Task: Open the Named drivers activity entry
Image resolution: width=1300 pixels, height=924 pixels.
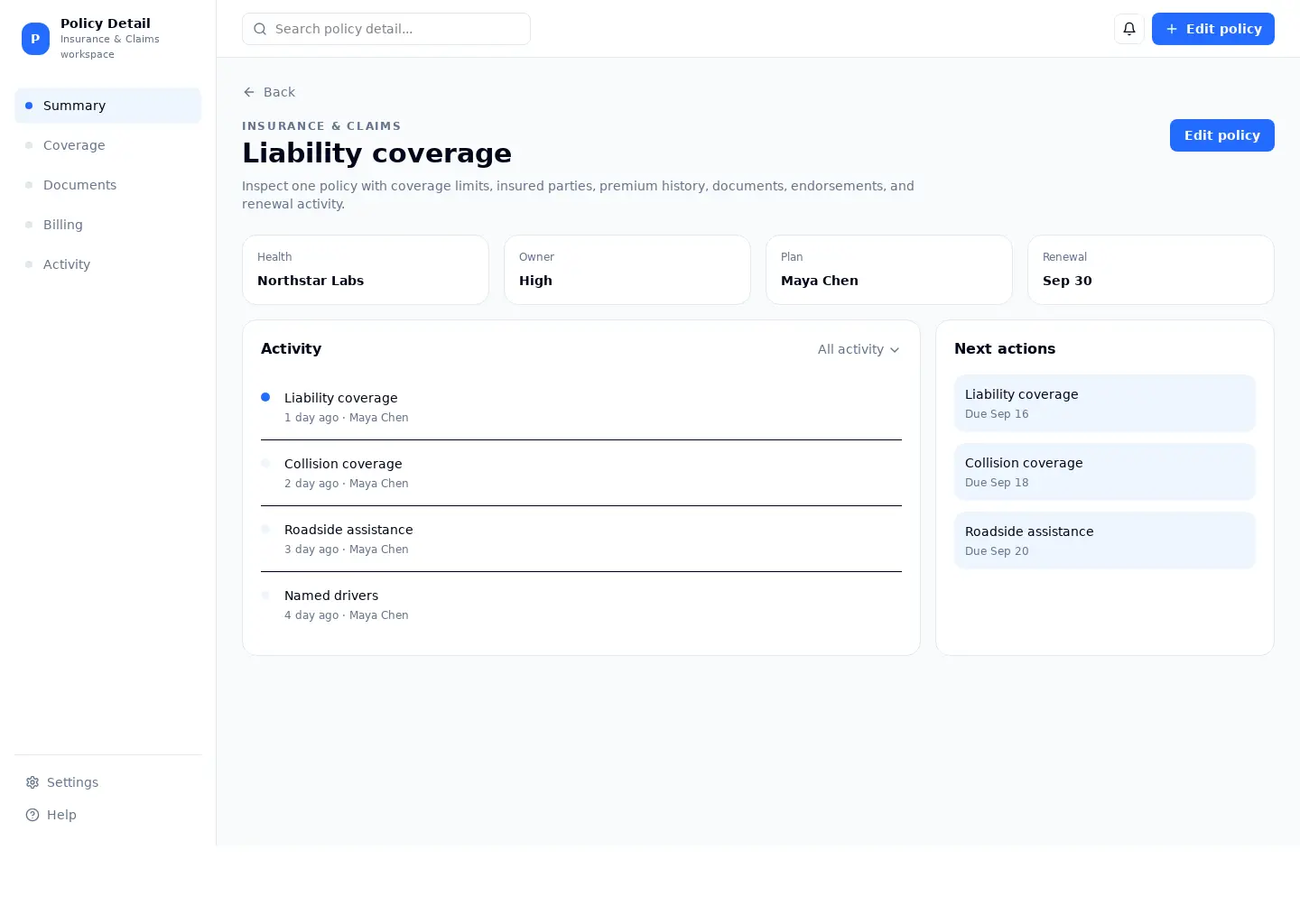Action: [x=581, y=605]
